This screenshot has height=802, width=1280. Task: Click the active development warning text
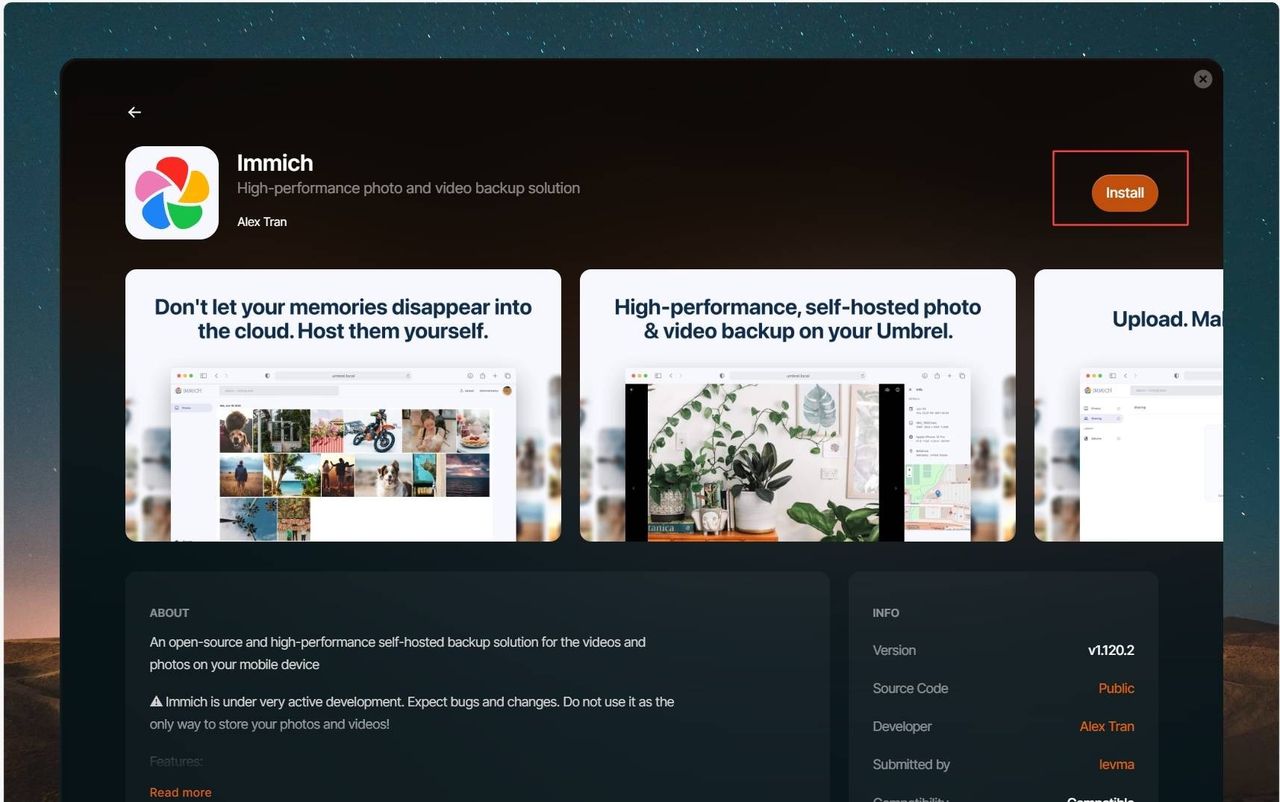(x=412, y=713)
